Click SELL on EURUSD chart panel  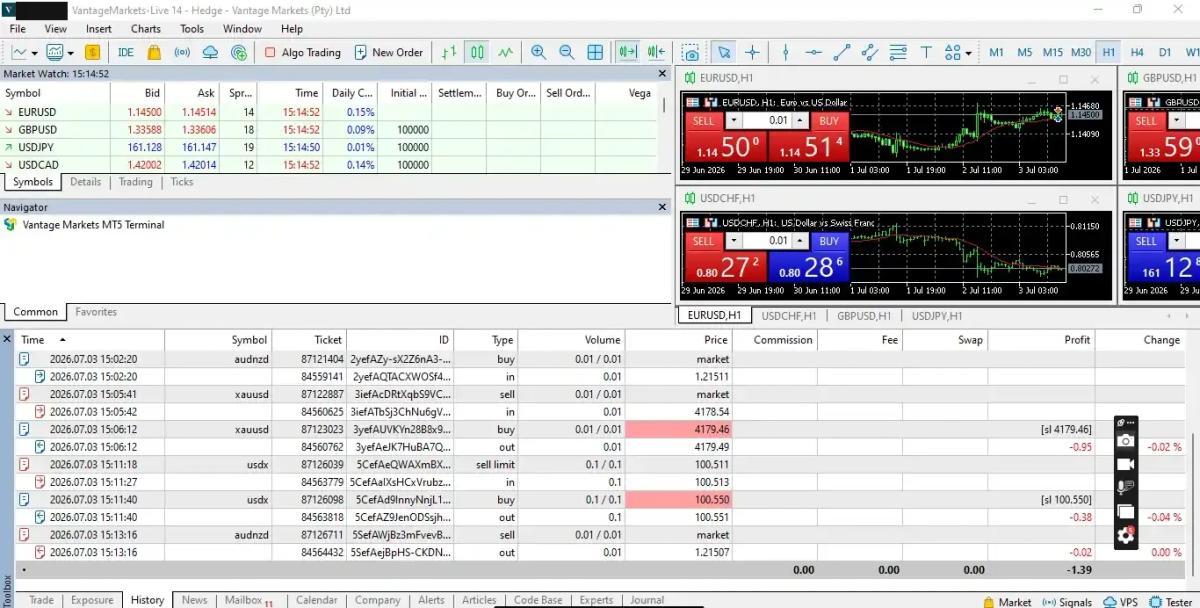[x=704, y=121]
